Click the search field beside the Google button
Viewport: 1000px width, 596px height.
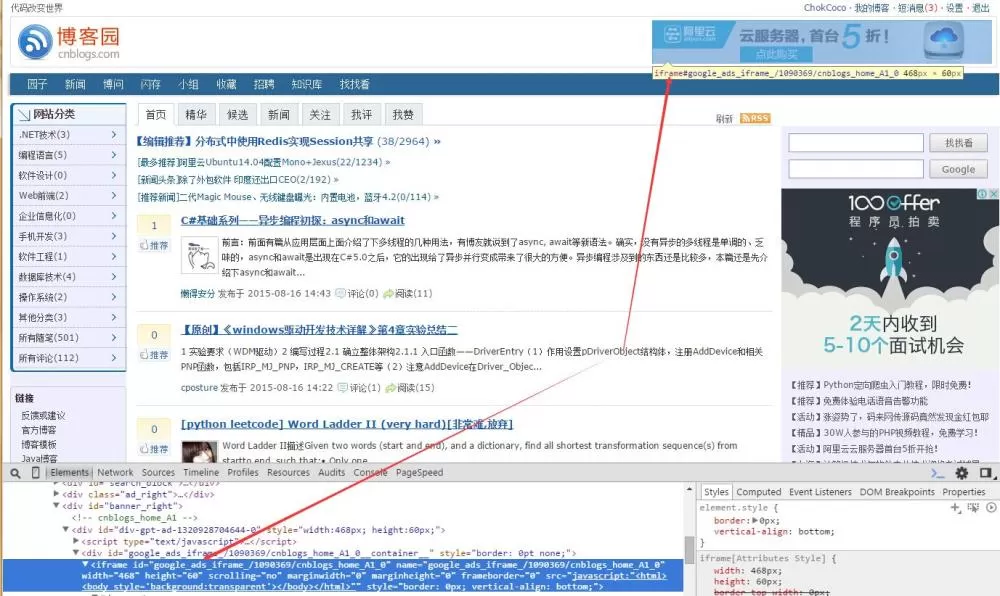click(x=856, y=169)
